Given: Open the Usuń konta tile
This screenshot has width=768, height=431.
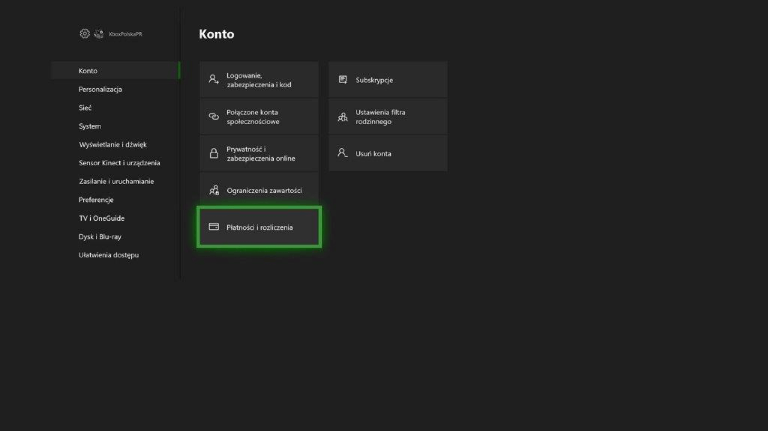Looking at the screenshot, I should click(388, 153).
